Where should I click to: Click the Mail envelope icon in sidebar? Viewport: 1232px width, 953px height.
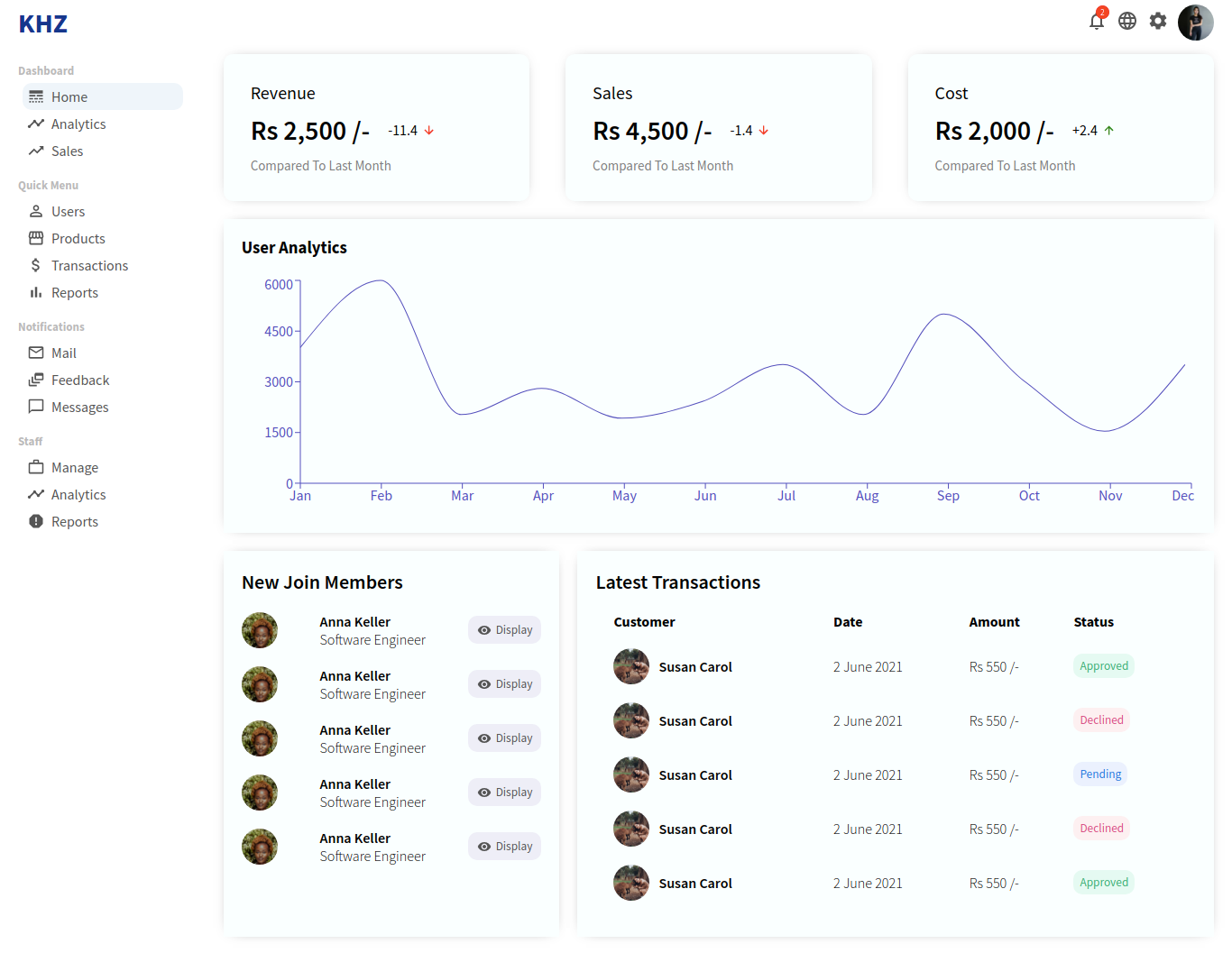click(36, 353)
